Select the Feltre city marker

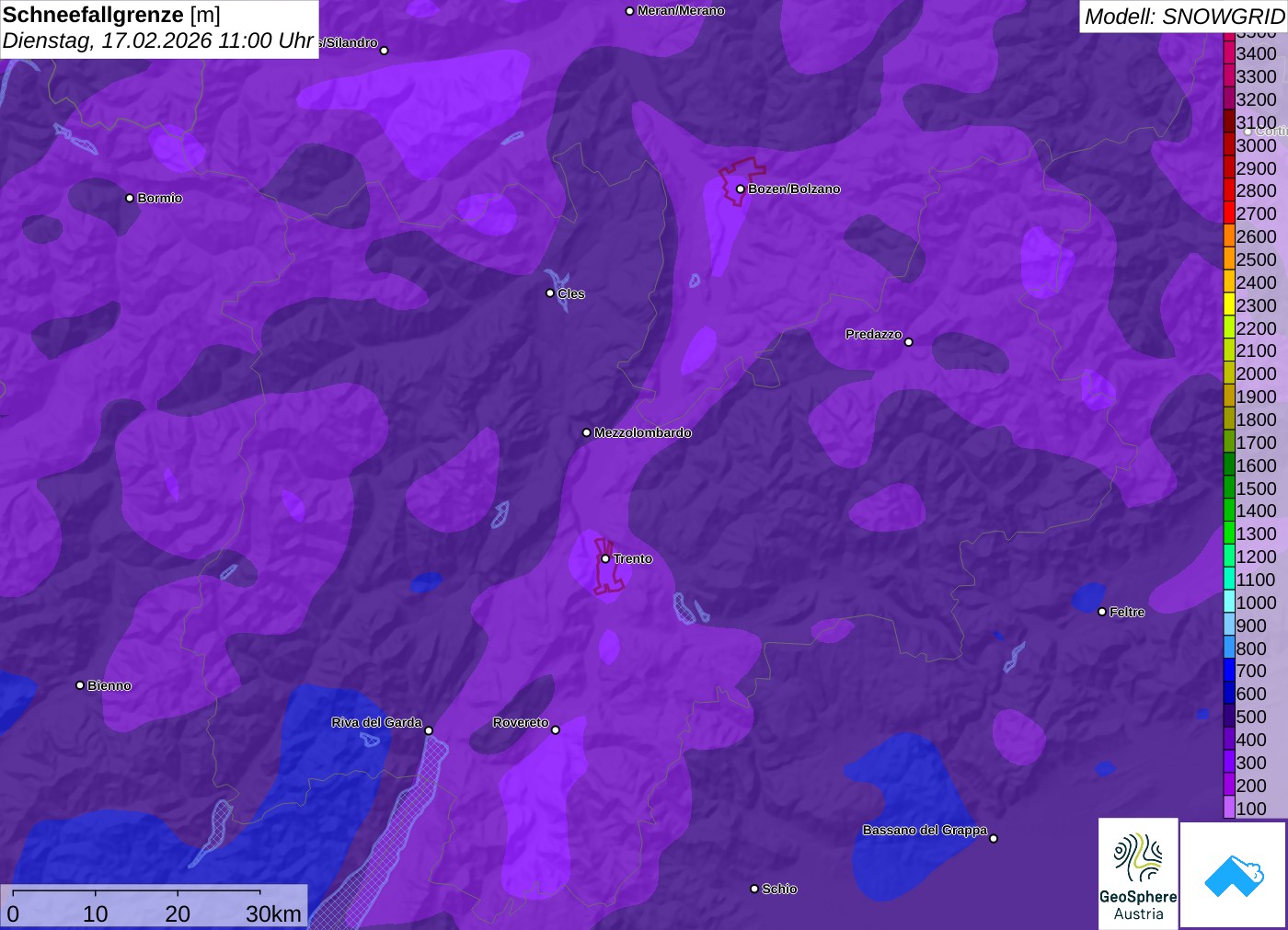pos(1102,612)
